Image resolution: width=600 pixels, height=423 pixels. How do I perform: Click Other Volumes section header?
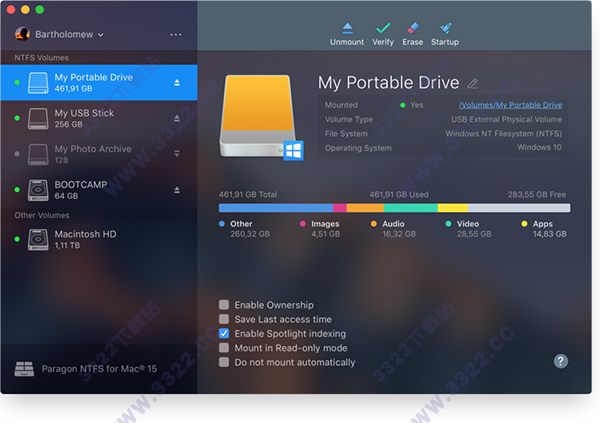[42, 215]
